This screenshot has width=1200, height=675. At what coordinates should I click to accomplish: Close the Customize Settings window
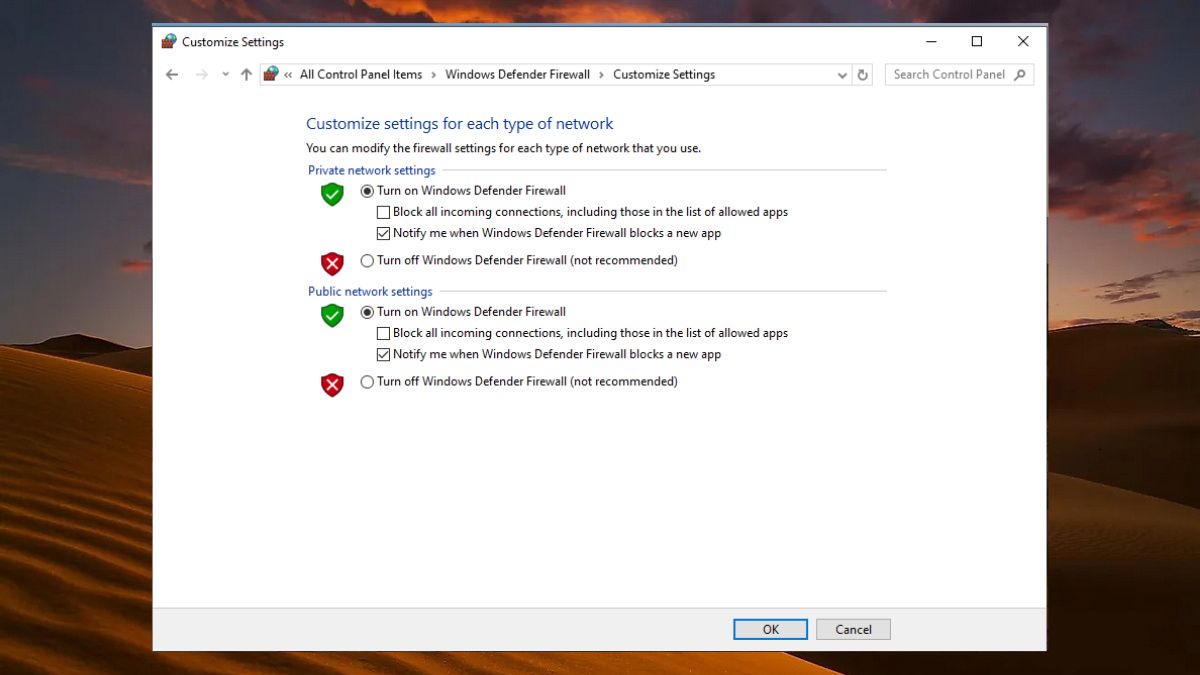1023,41
